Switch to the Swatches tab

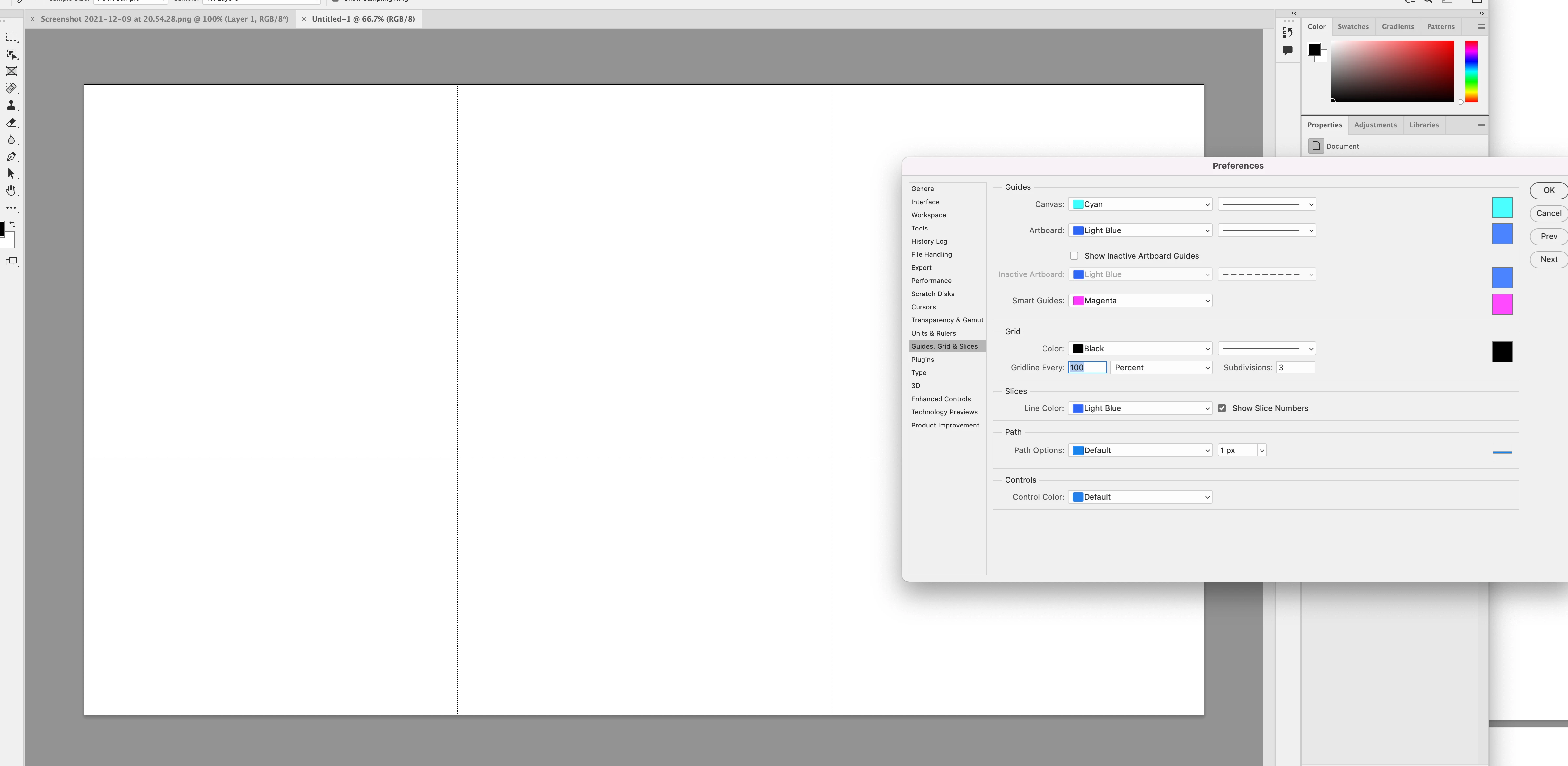point(1352,27)
